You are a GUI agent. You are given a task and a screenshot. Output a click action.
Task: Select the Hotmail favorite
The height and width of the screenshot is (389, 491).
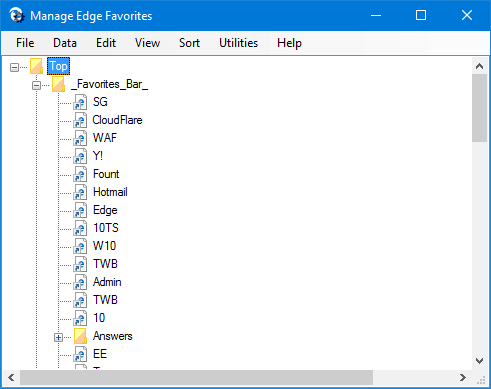click(x=110, y=192)
